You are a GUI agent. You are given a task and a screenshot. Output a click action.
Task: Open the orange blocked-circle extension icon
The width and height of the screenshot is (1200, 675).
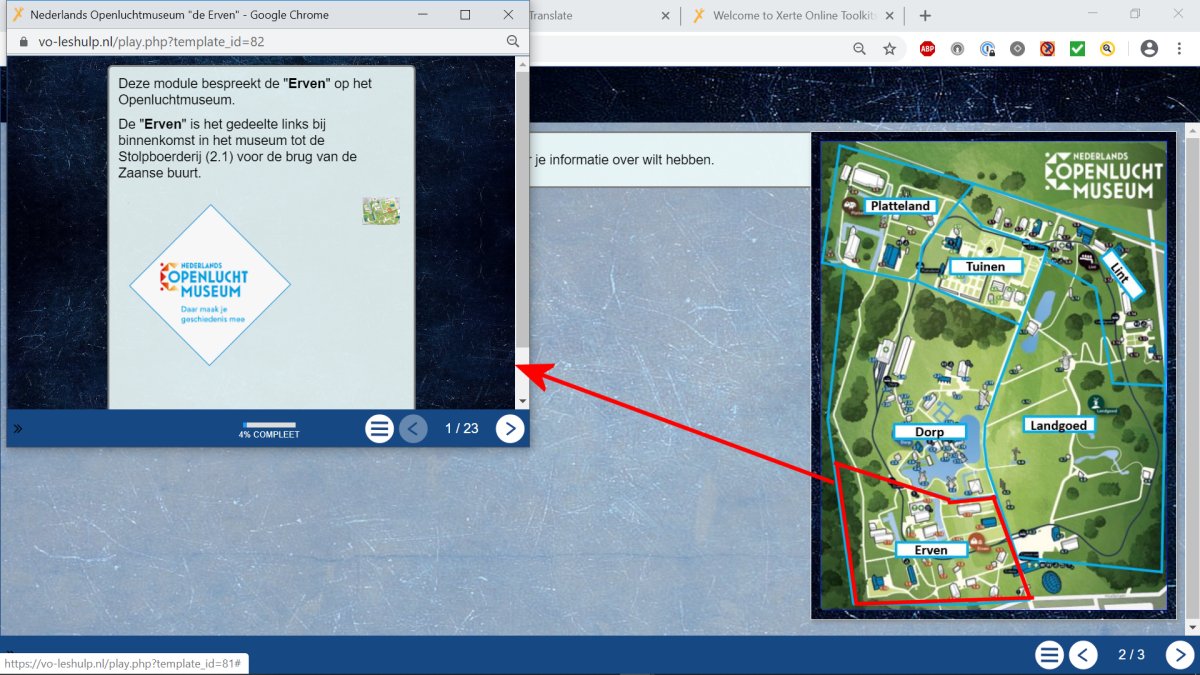[1047, 48]
